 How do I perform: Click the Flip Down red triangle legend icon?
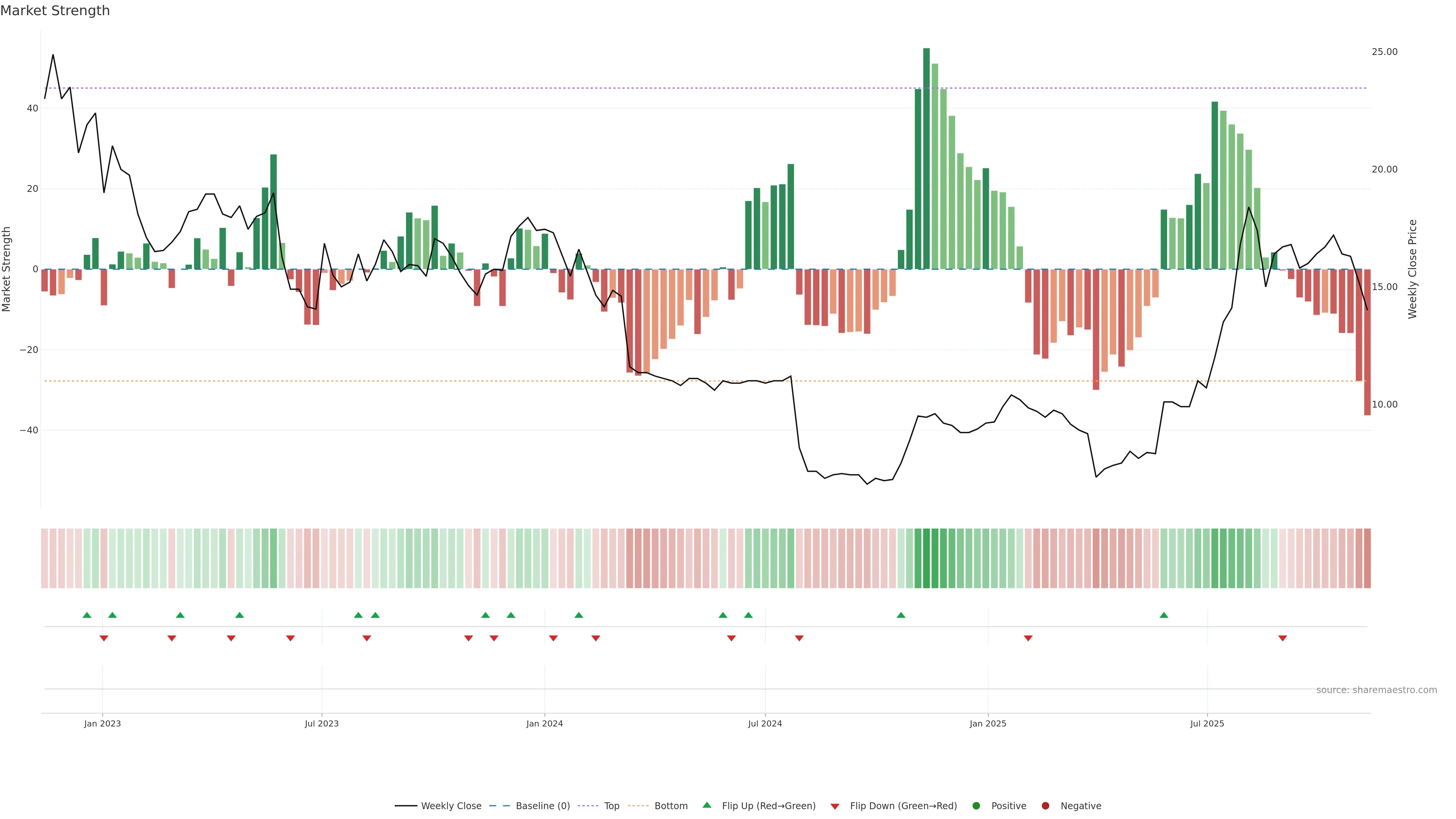[x=835, y=806]
